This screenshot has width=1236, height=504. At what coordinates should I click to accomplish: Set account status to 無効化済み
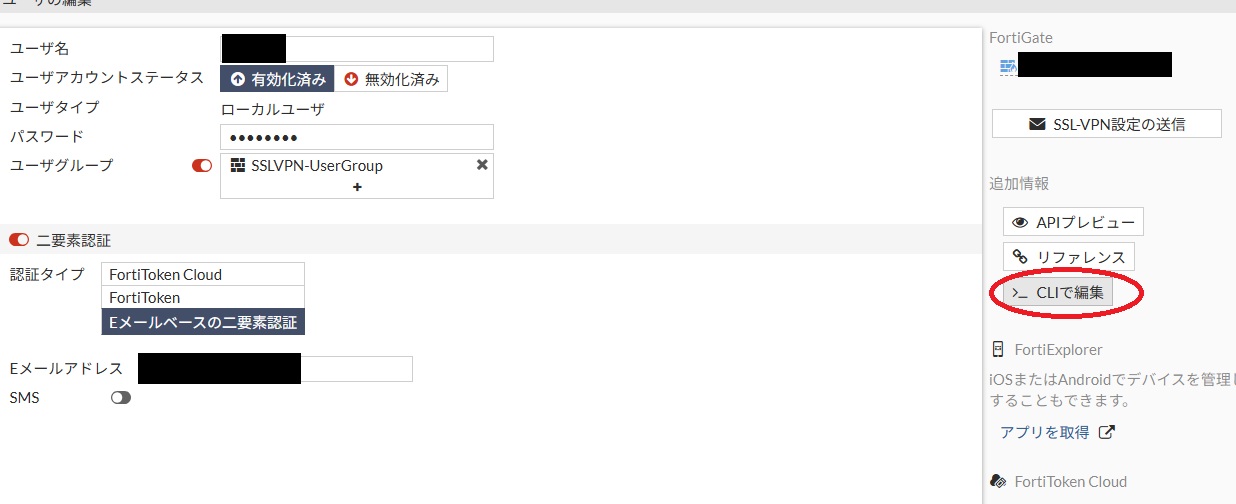coord(391,80)
